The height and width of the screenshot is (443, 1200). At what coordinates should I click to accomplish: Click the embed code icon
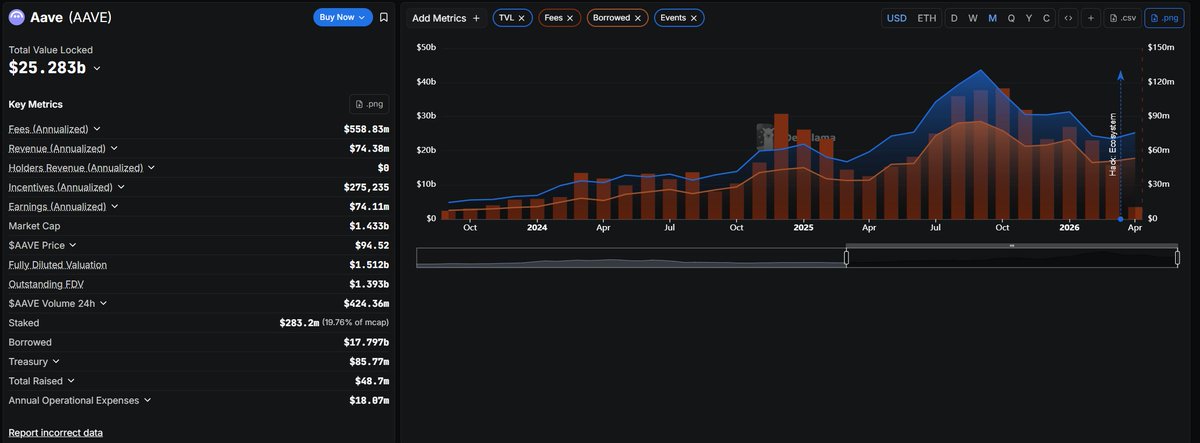(1068, 18)
